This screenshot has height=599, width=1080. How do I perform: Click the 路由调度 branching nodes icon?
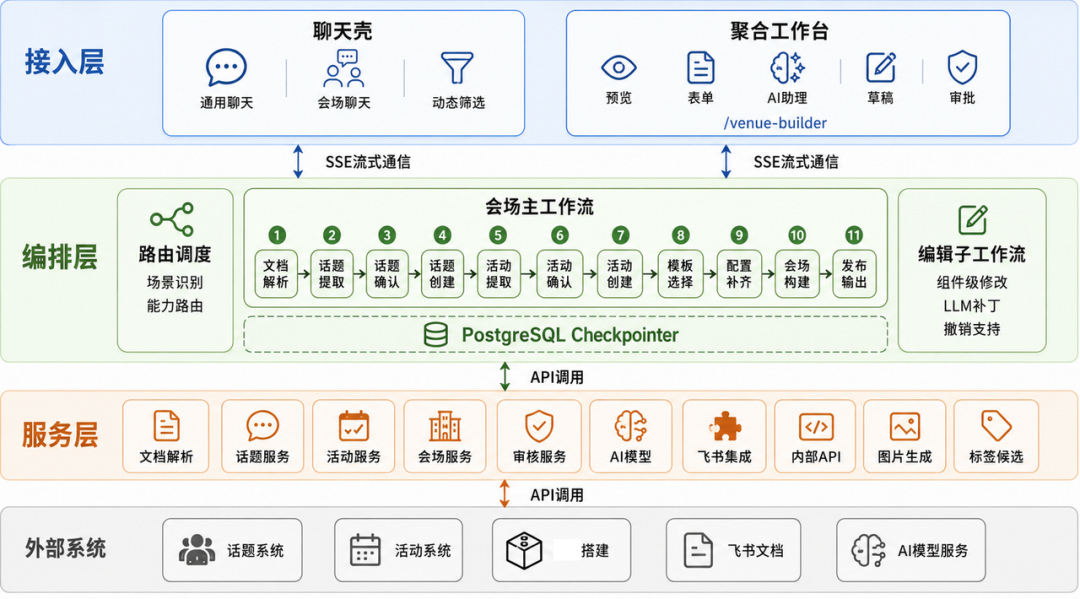172,220
